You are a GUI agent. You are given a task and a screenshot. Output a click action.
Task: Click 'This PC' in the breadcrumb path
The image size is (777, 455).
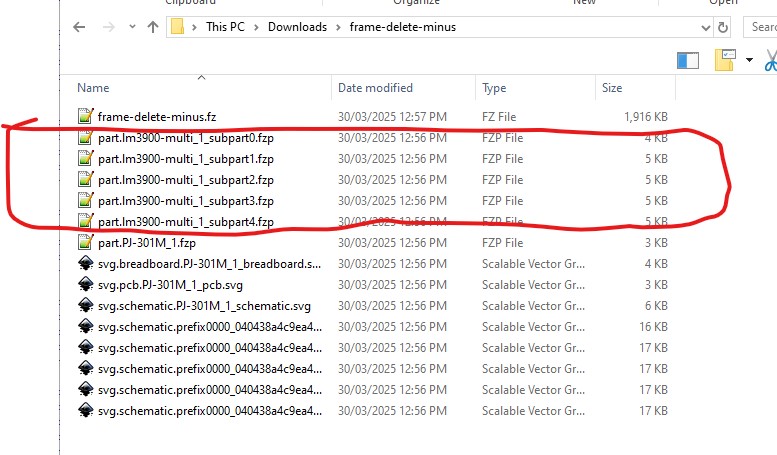pyautogui.click(x=225, y=27)
